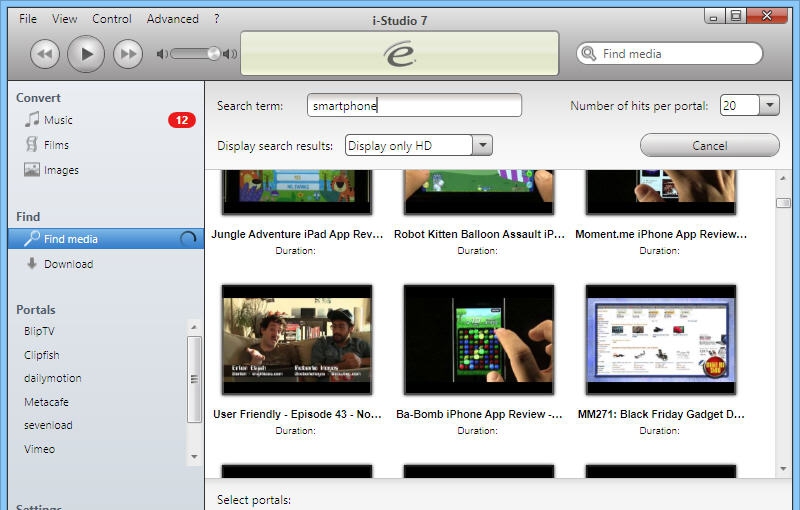The image size is (800, 510).
Task: Click the top Find media search field
Action: pos(669,53)
